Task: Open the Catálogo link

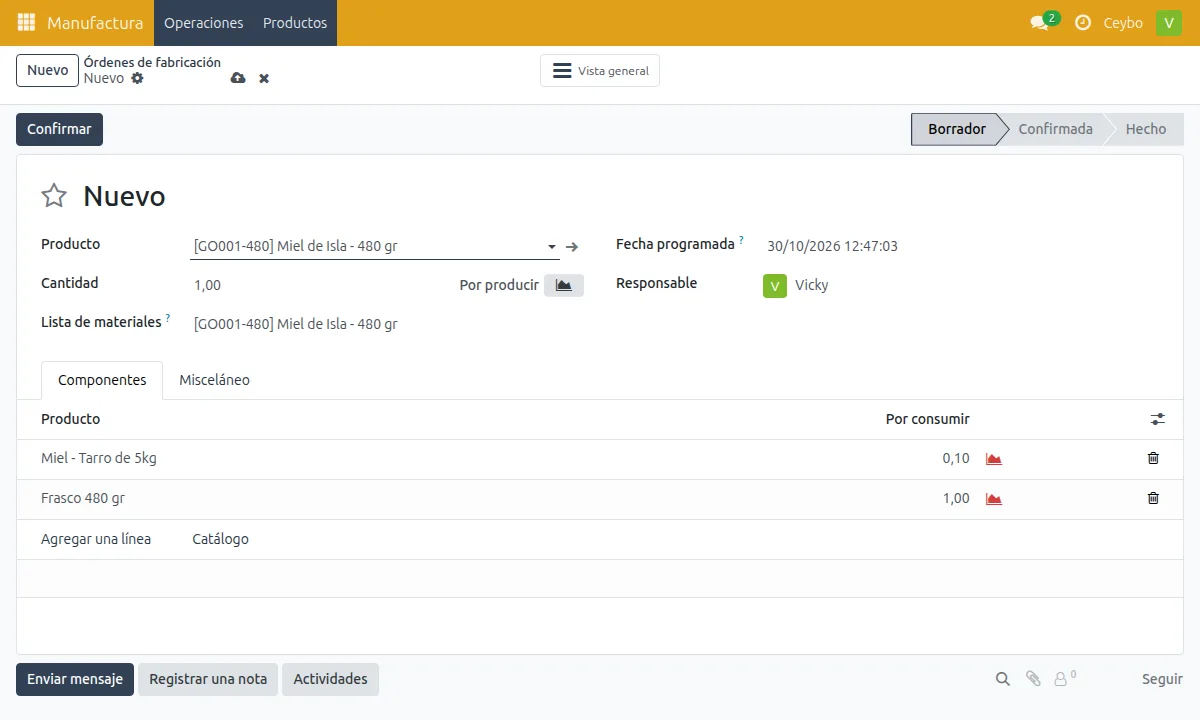Action: 220,539
